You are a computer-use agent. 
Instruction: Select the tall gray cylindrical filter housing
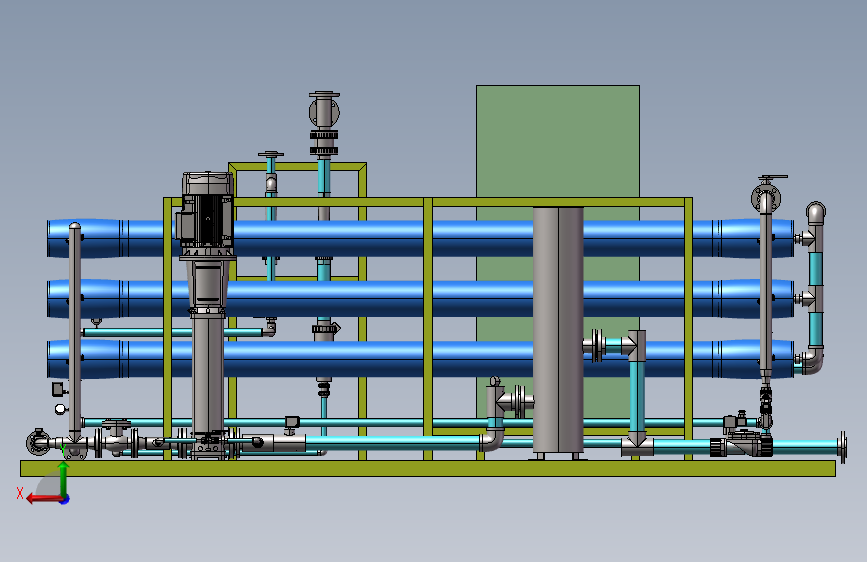click(x=558, y=330)
